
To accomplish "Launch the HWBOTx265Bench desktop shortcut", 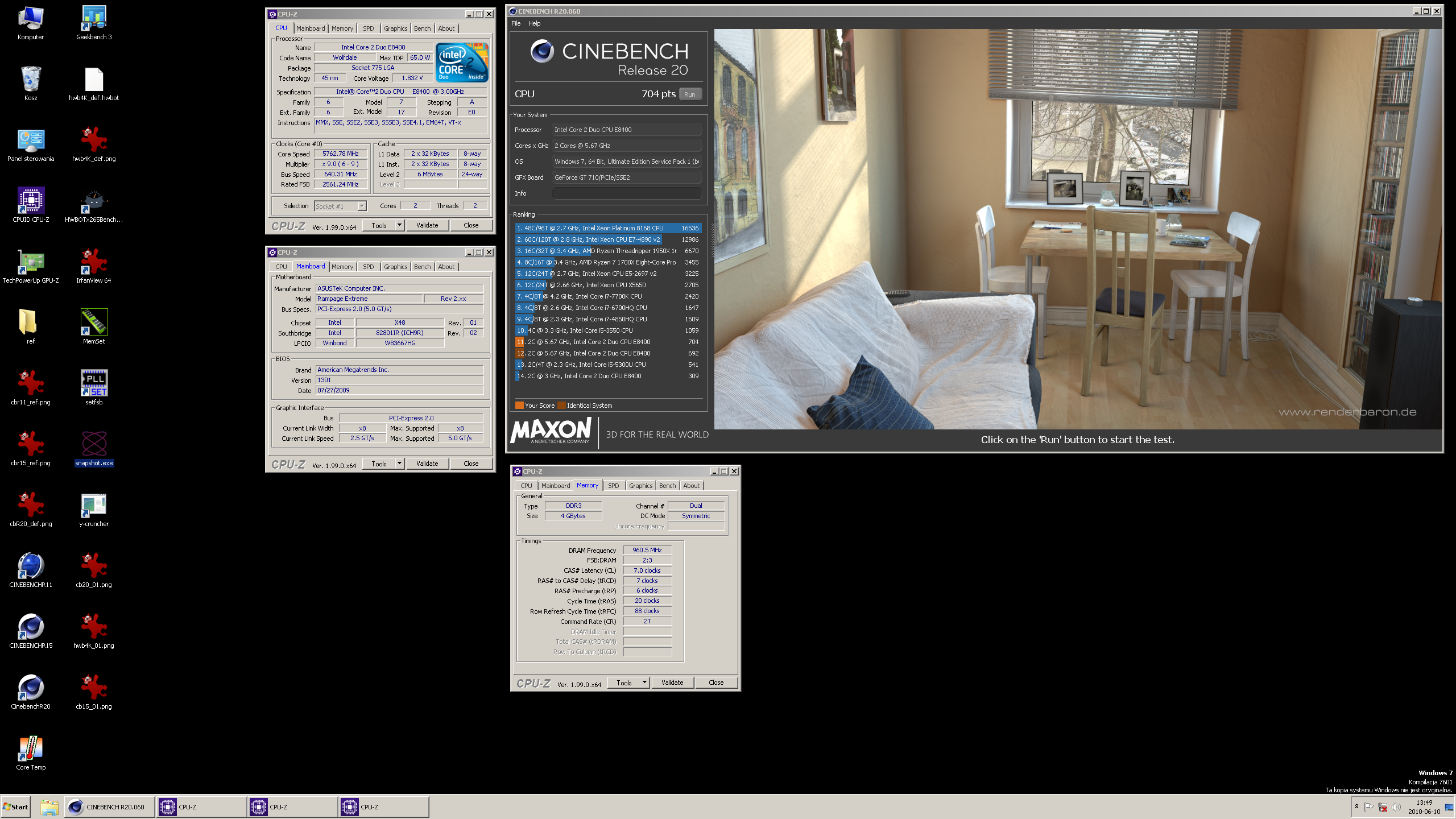I will (94, 205).
